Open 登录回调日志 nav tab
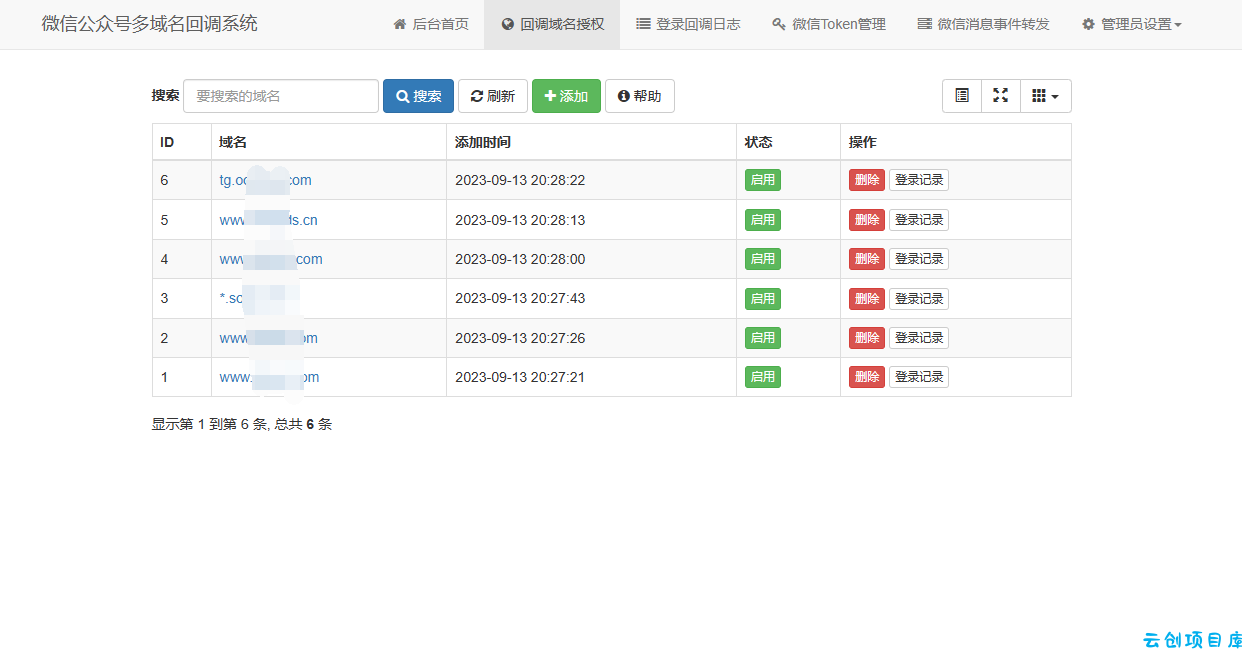1242x665 pixels. coord(688,24)
